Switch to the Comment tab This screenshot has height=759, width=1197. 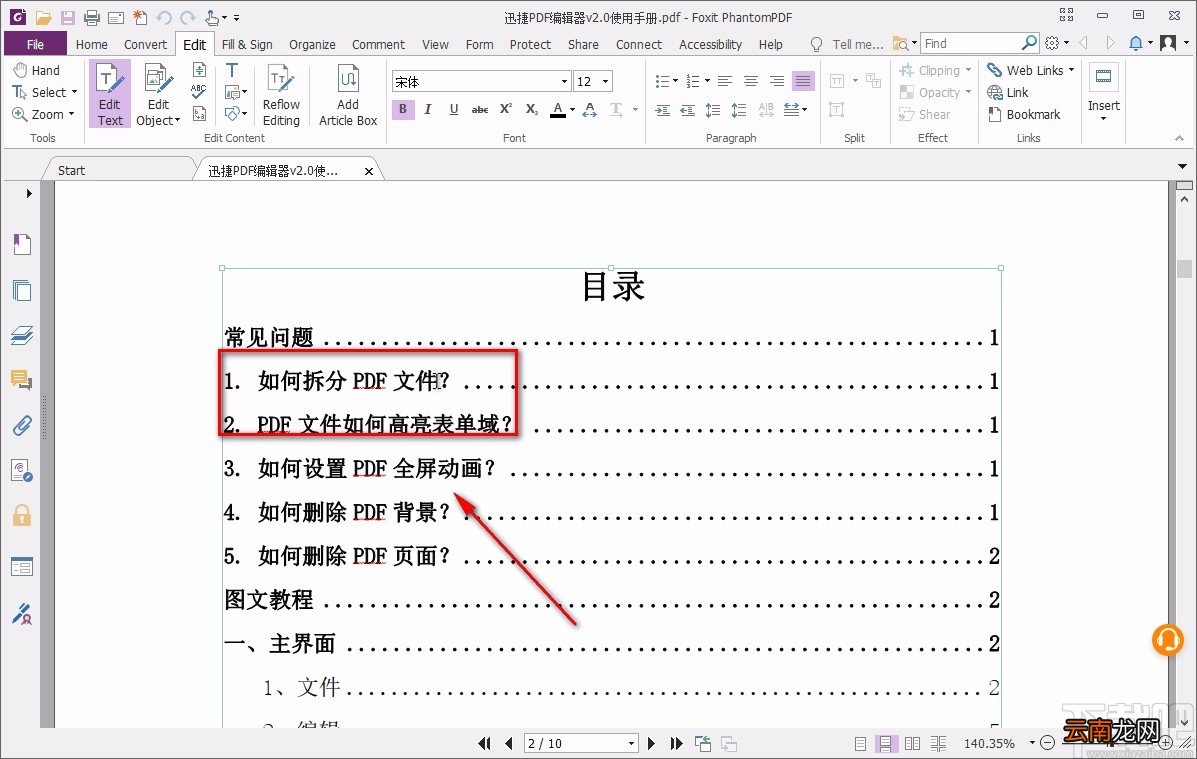coord(378,44)
